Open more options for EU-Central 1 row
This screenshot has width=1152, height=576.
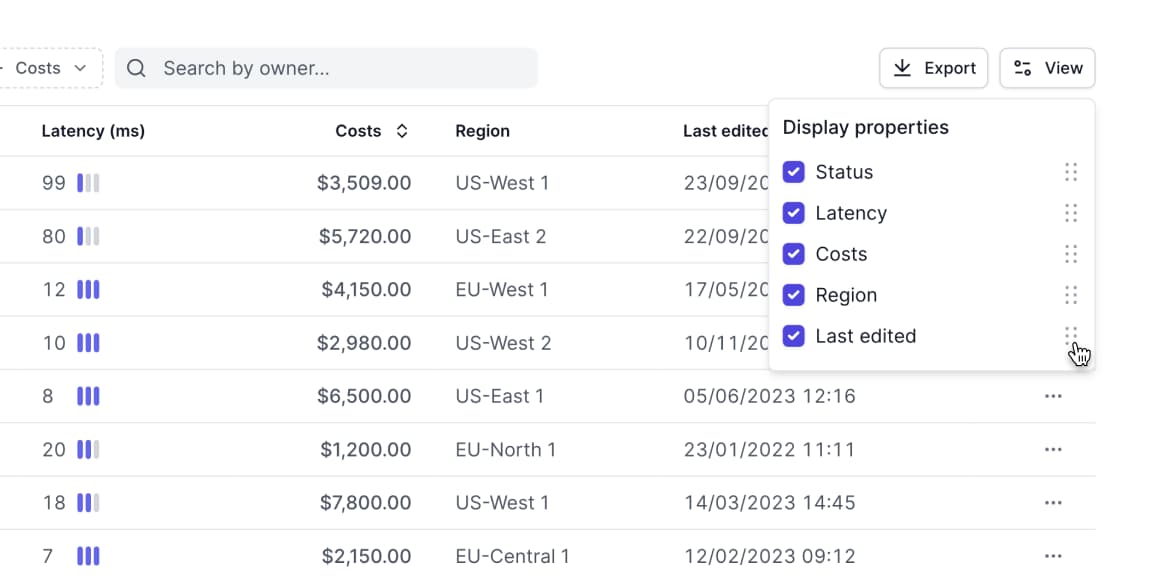(x=1053, y=556)
